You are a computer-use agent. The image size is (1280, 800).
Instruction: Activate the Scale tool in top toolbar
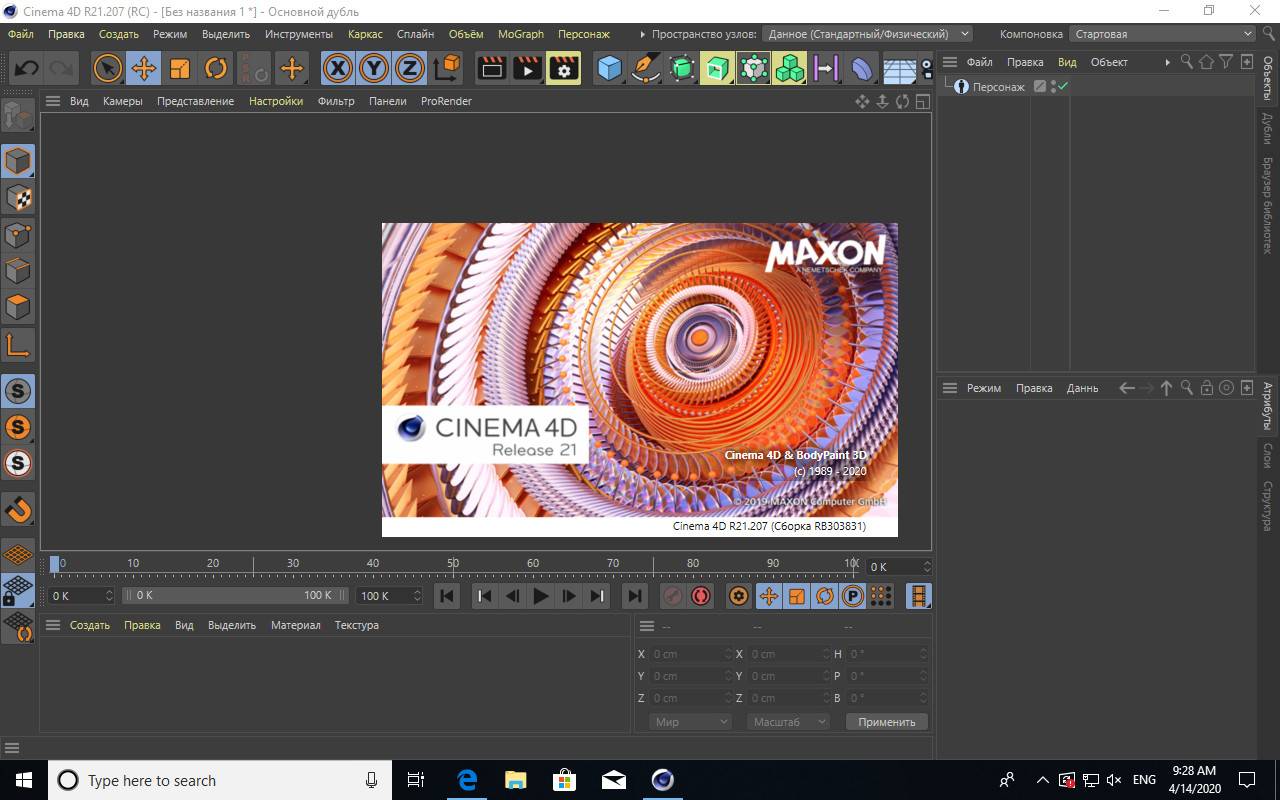point(179,68)
